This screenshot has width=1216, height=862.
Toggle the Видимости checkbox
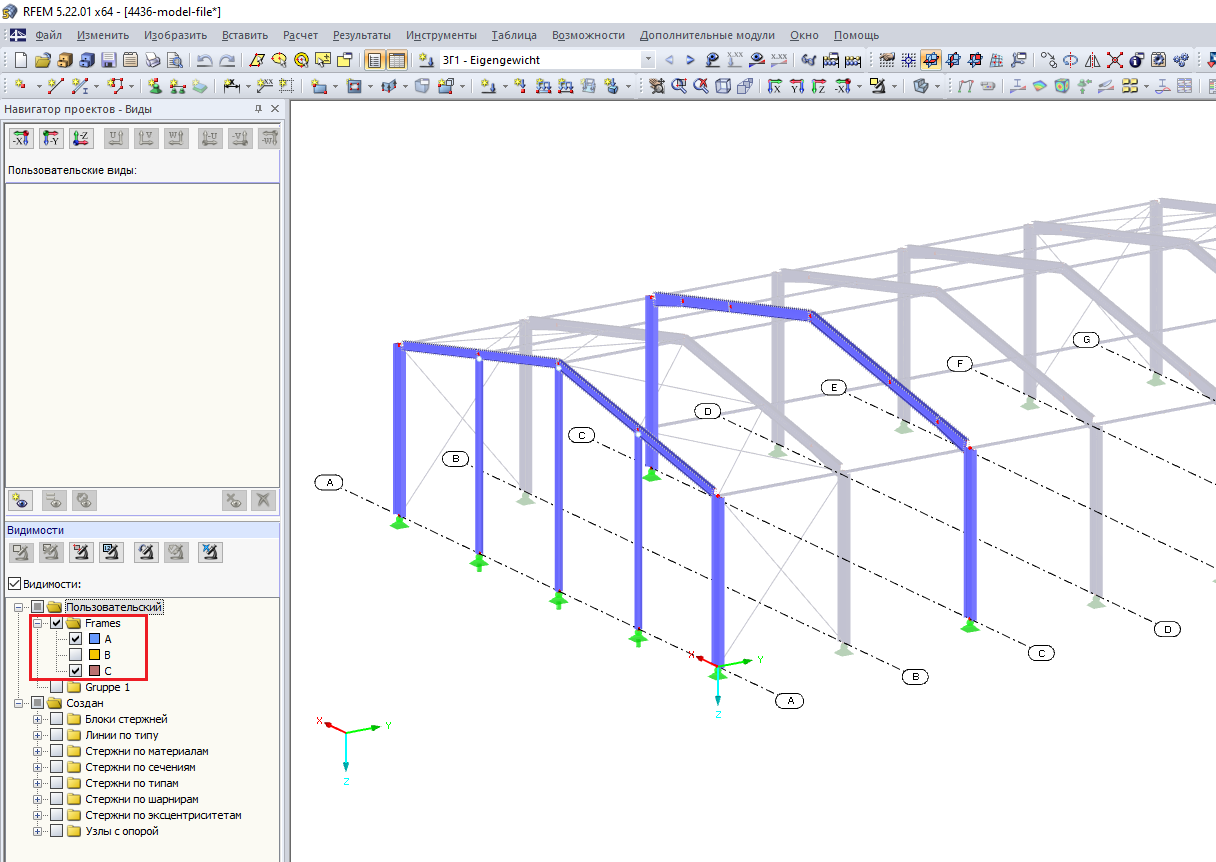pyautogui.click(x=14, y=584)
